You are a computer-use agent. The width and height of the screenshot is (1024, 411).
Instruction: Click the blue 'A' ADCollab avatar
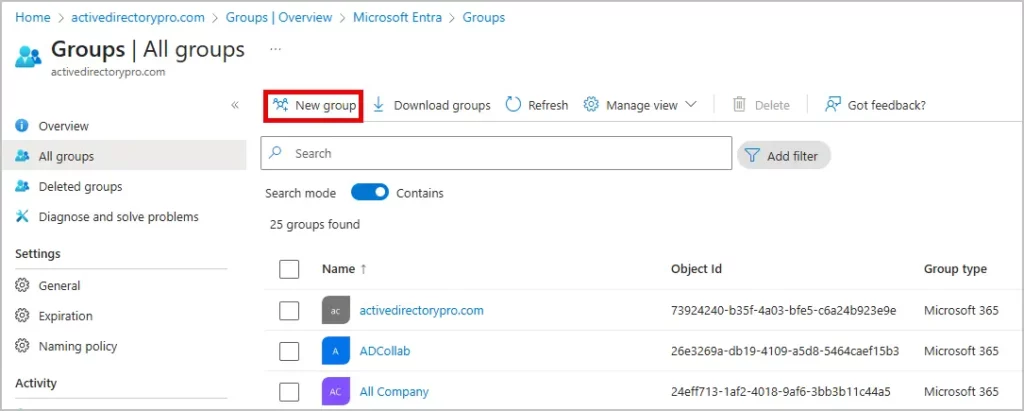(x=336, y=352)
